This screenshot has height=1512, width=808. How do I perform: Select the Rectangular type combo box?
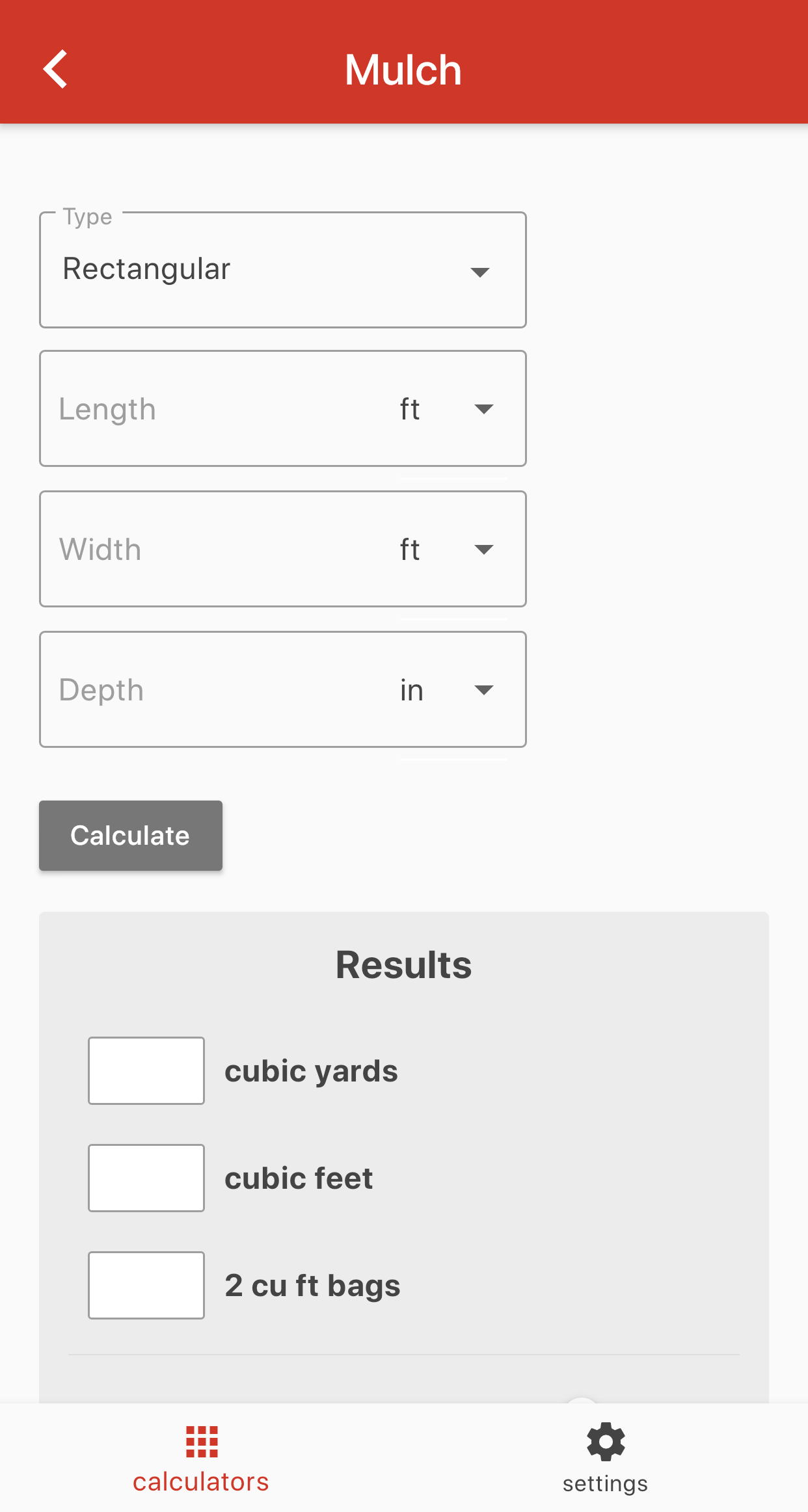click(283, 270)
